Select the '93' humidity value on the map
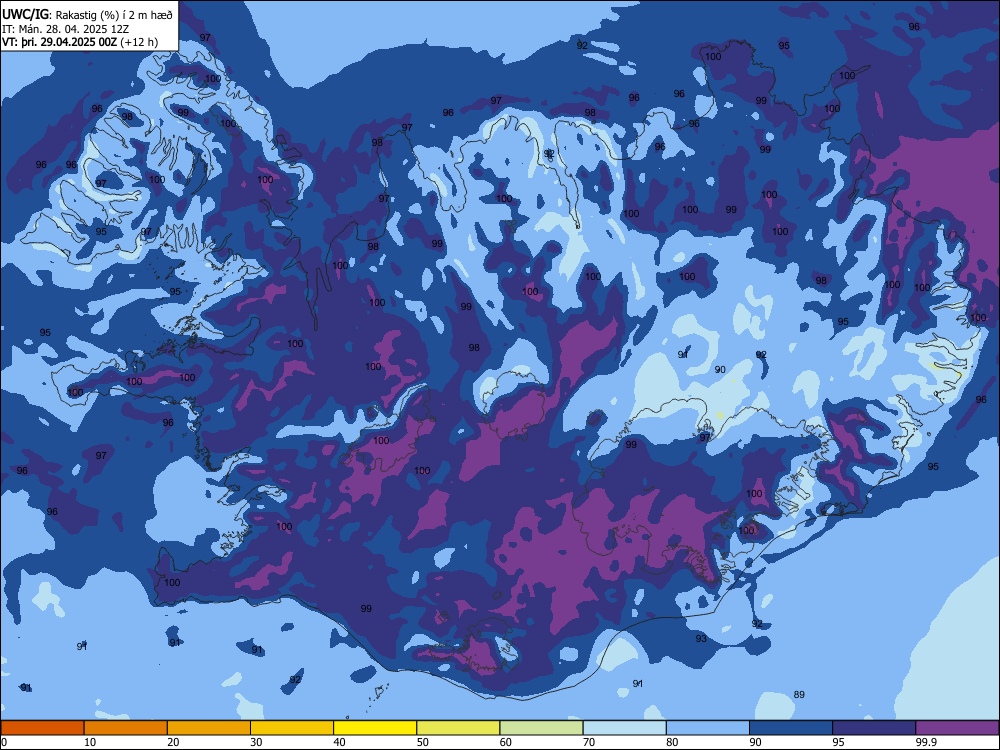The width and height of the screenshot is (1000, 750). pyautogui.click(x=701, y=638)
